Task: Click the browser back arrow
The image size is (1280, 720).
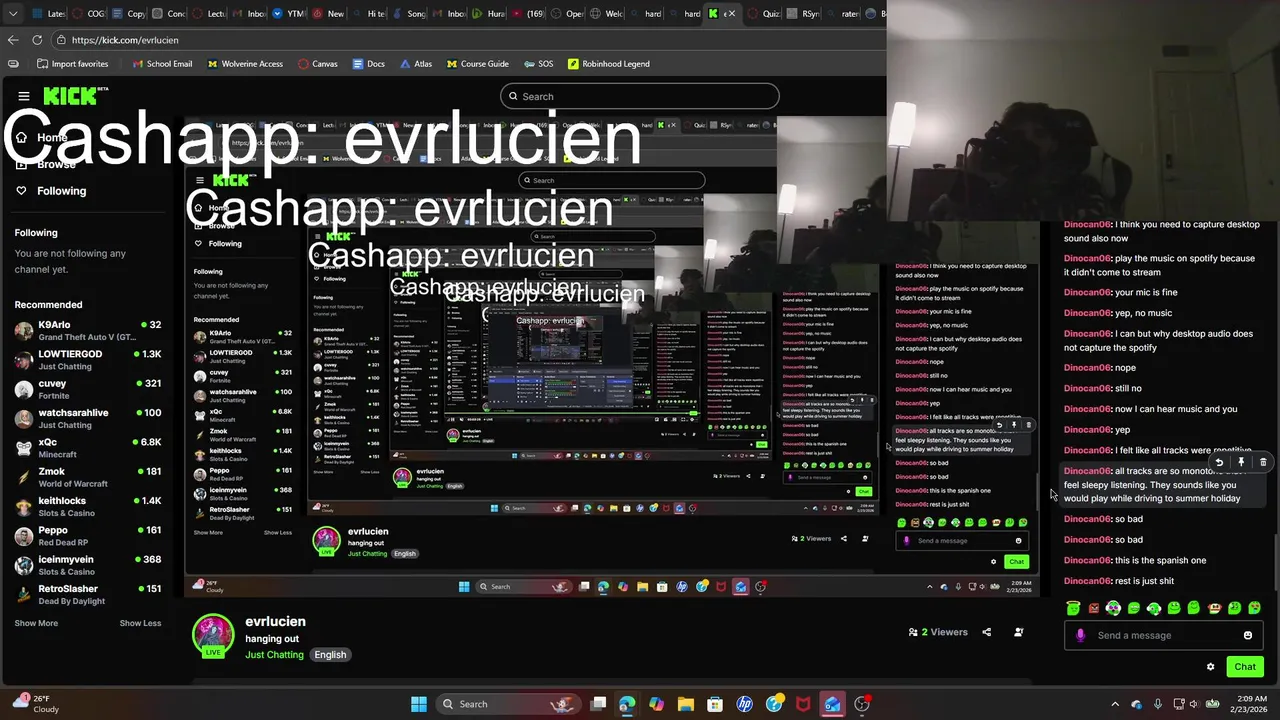Action: pyautogui.click(x=13, y=40)
